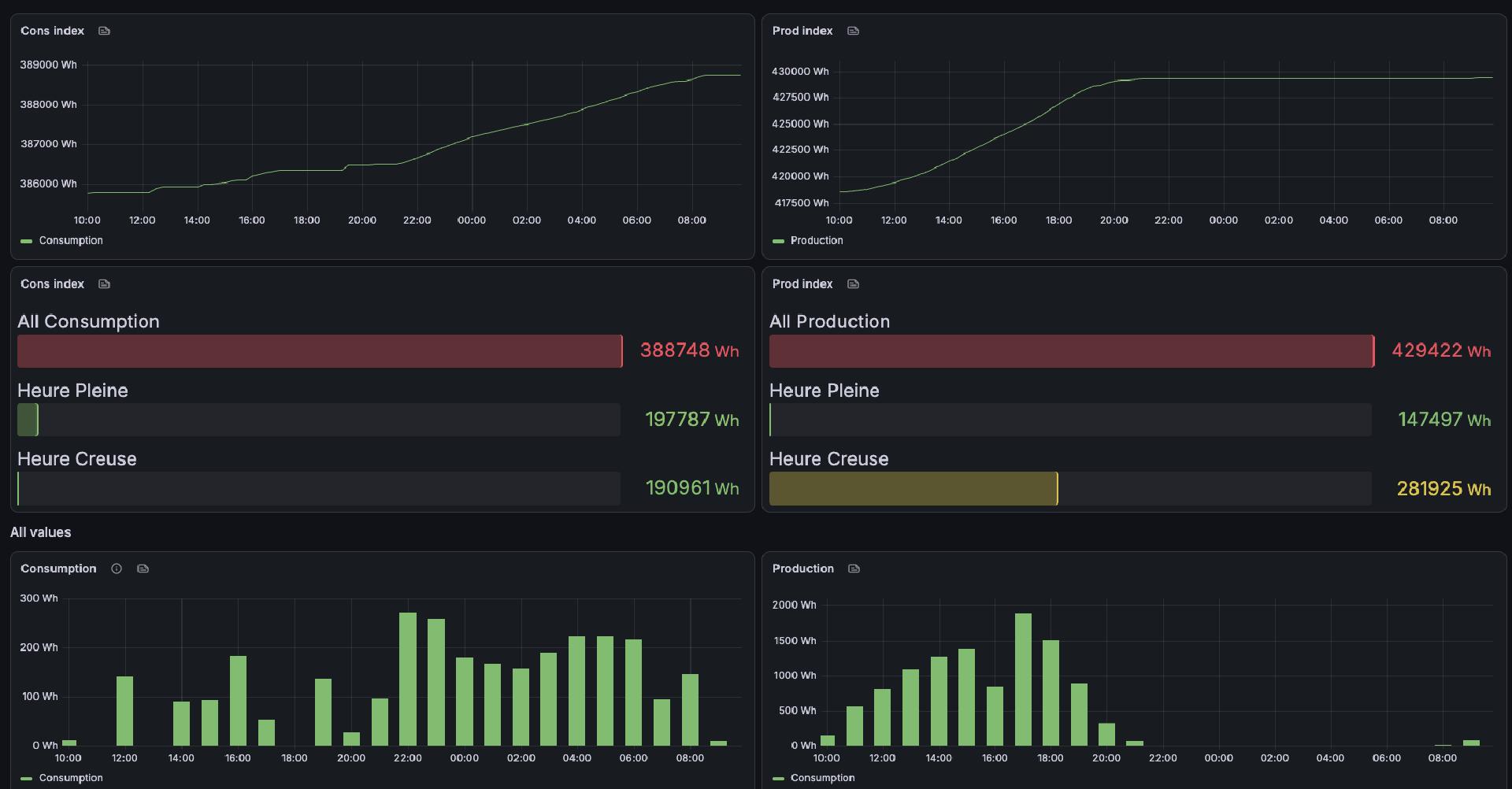Click the 389000 Wh axis label

tap(48, 65)
